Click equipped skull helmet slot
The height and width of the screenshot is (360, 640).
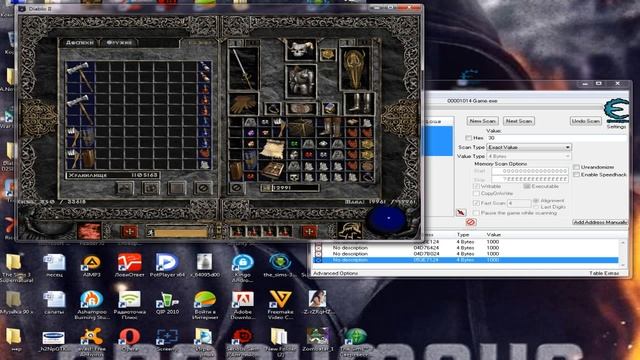(300, 49)
